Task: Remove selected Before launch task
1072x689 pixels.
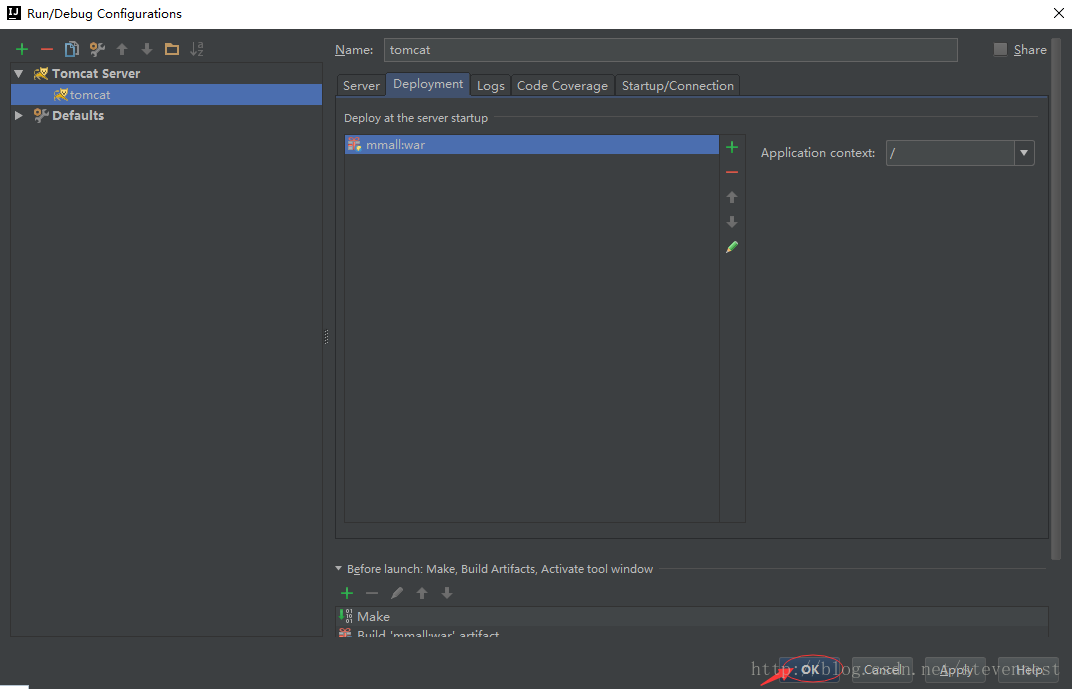Action: pyautogui.click(x=372, y=593)
